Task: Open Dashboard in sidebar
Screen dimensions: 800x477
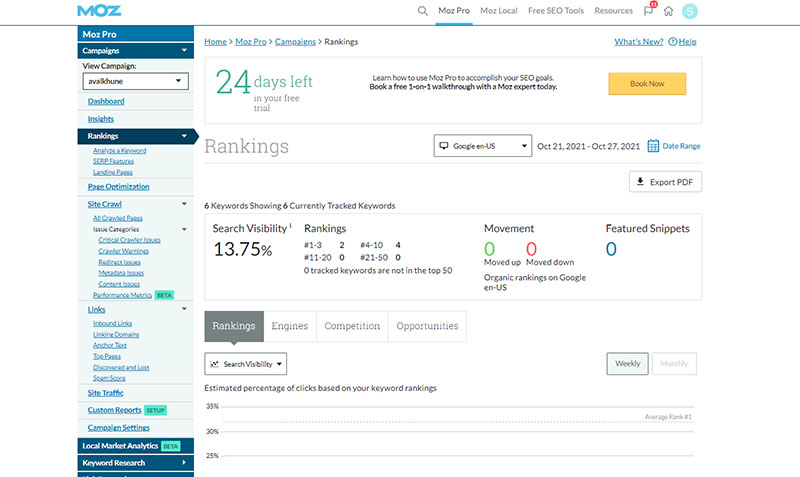Action: point(106,102)
